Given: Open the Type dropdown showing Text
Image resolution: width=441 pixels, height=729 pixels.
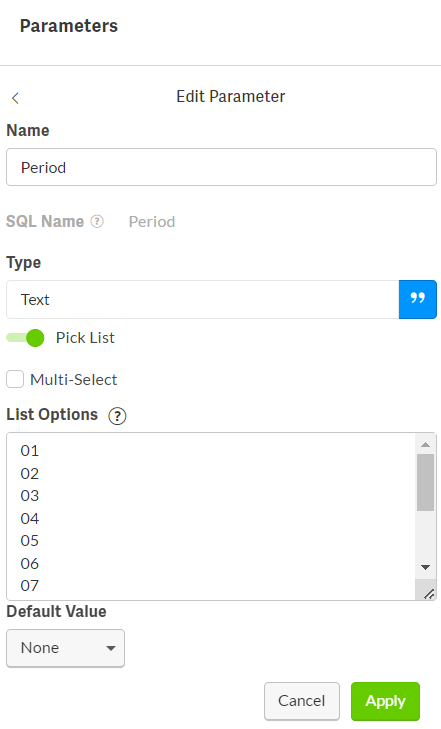Looking at the screenshot, I should [x=203, y=299].
